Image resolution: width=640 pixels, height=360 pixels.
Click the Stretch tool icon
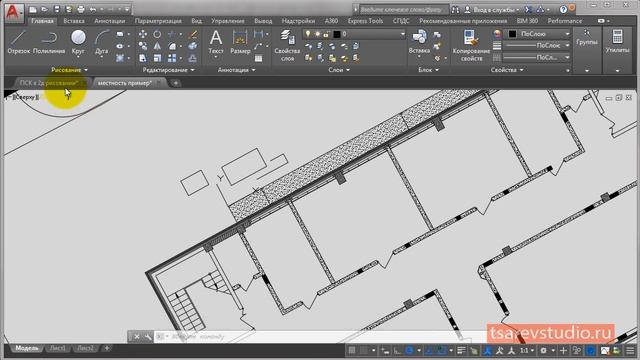click(142, 58)
